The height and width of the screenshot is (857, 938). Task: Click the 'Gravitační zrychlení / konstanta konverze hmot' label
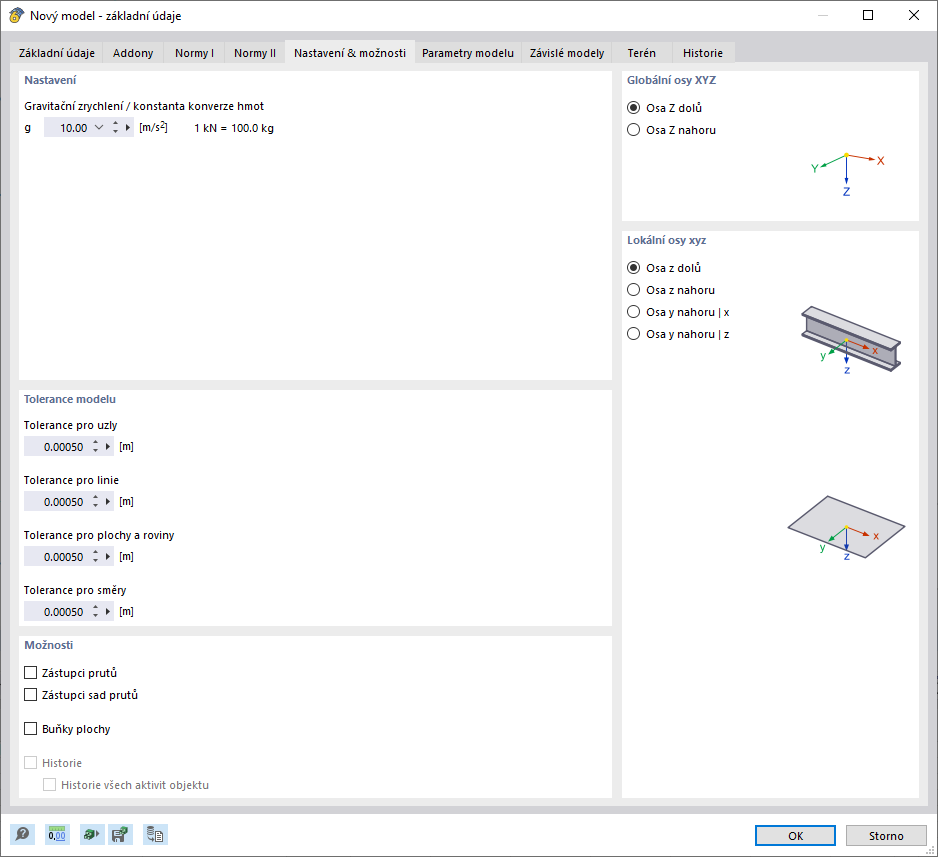pos(144,106)
